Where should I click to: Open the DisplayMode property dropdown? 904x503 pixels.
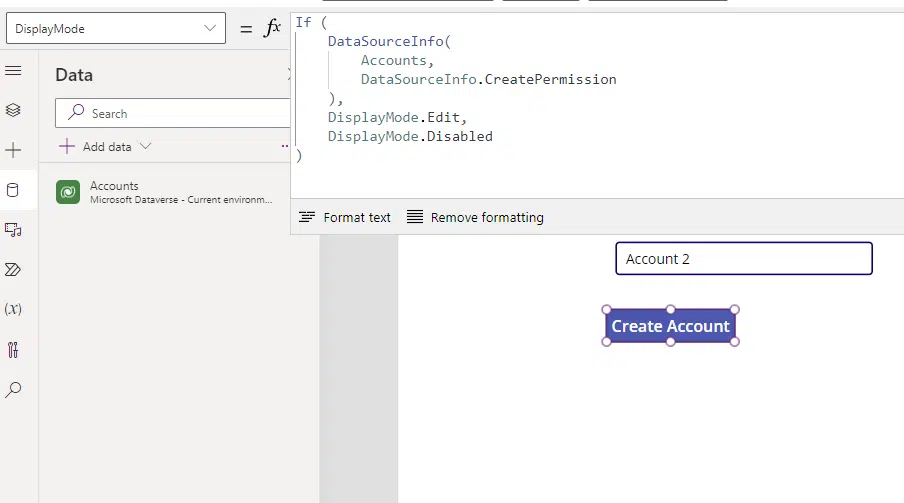pos(116,28)
